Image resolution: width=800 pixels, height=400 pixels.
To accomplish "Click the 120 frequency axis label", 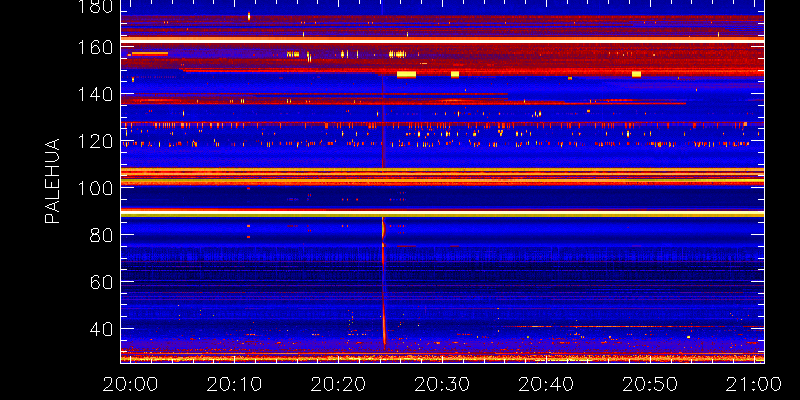I will [x=93, y=141].
